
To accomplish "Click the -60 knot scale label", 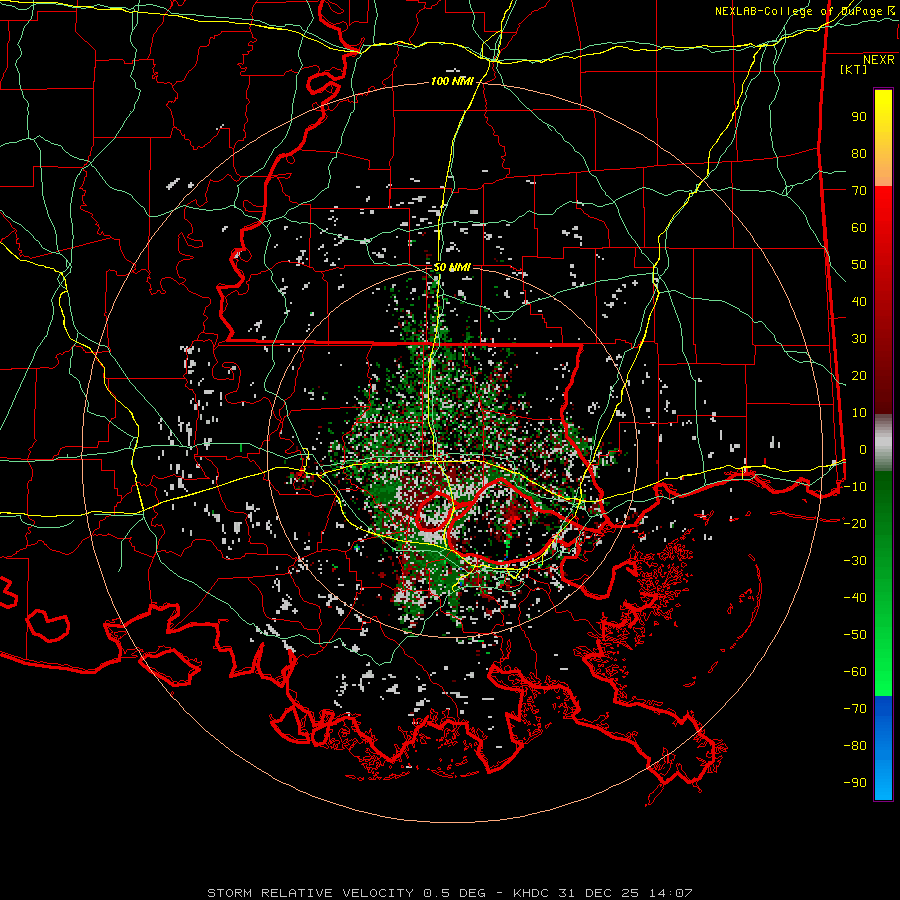I will (855, 672).
